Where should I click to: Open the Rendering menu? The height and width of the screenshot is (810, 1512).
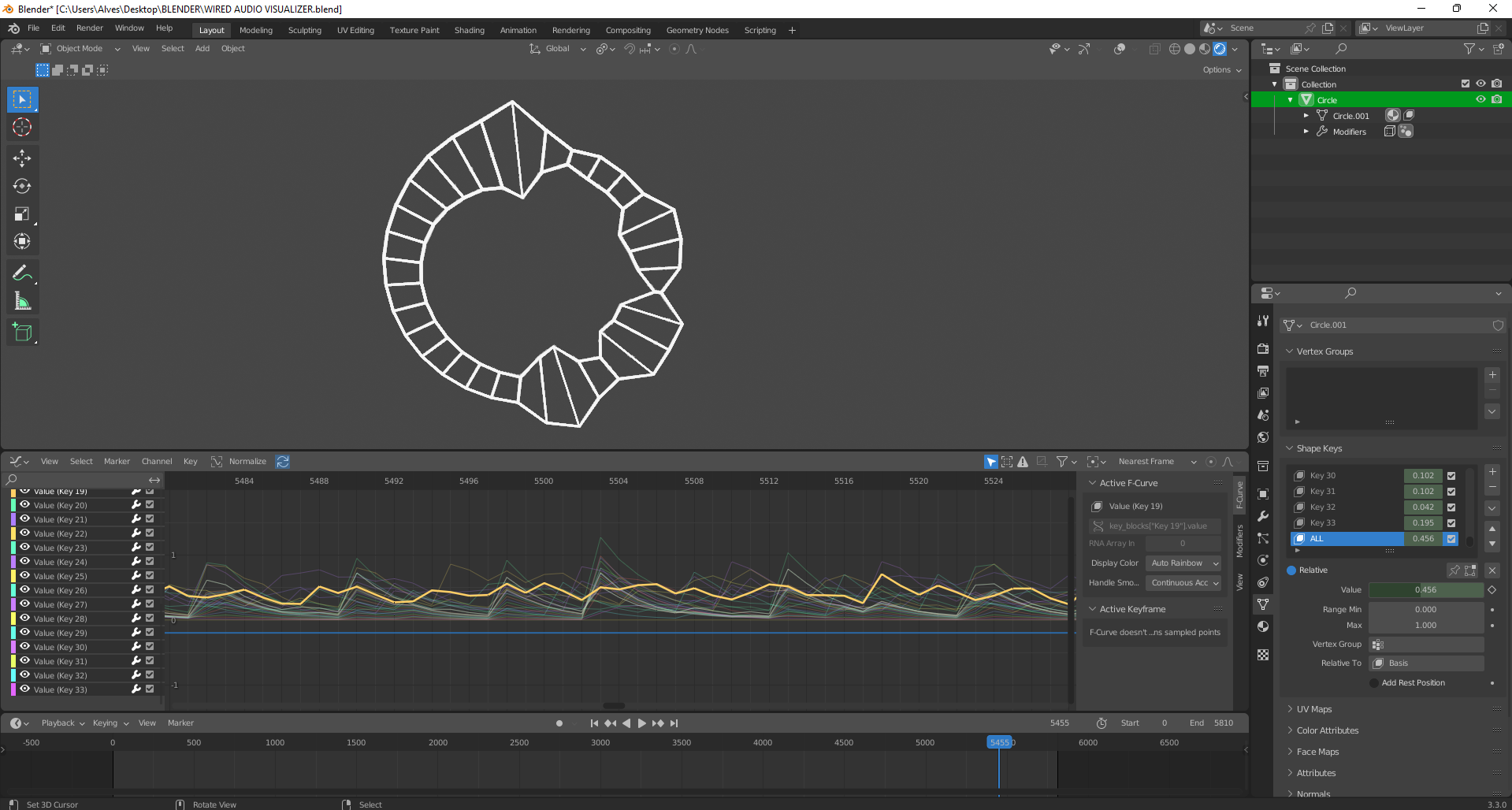[x=570, y=30]
